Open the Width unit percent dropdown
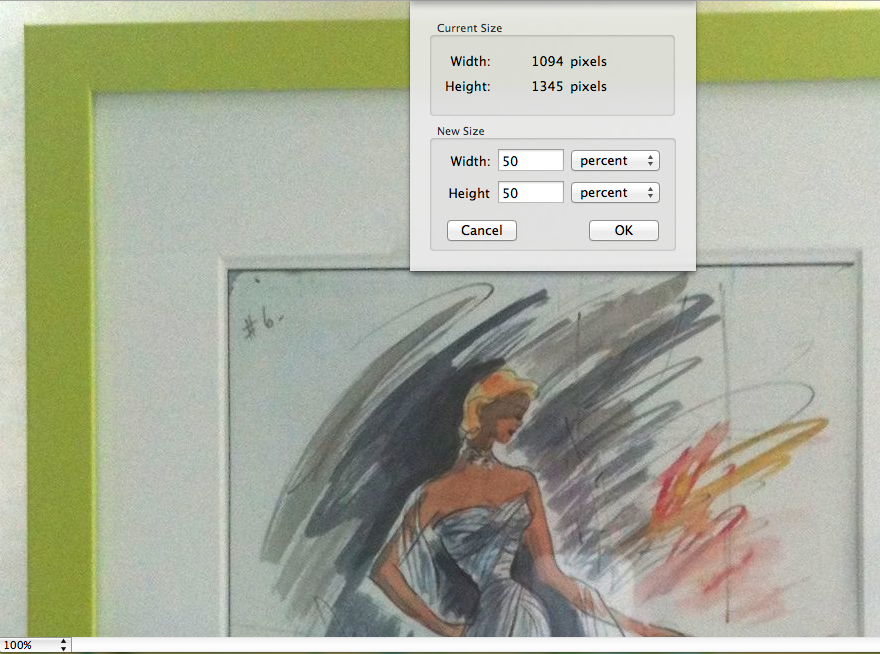This screenshot has width=880, height=654. coord(615,161)
